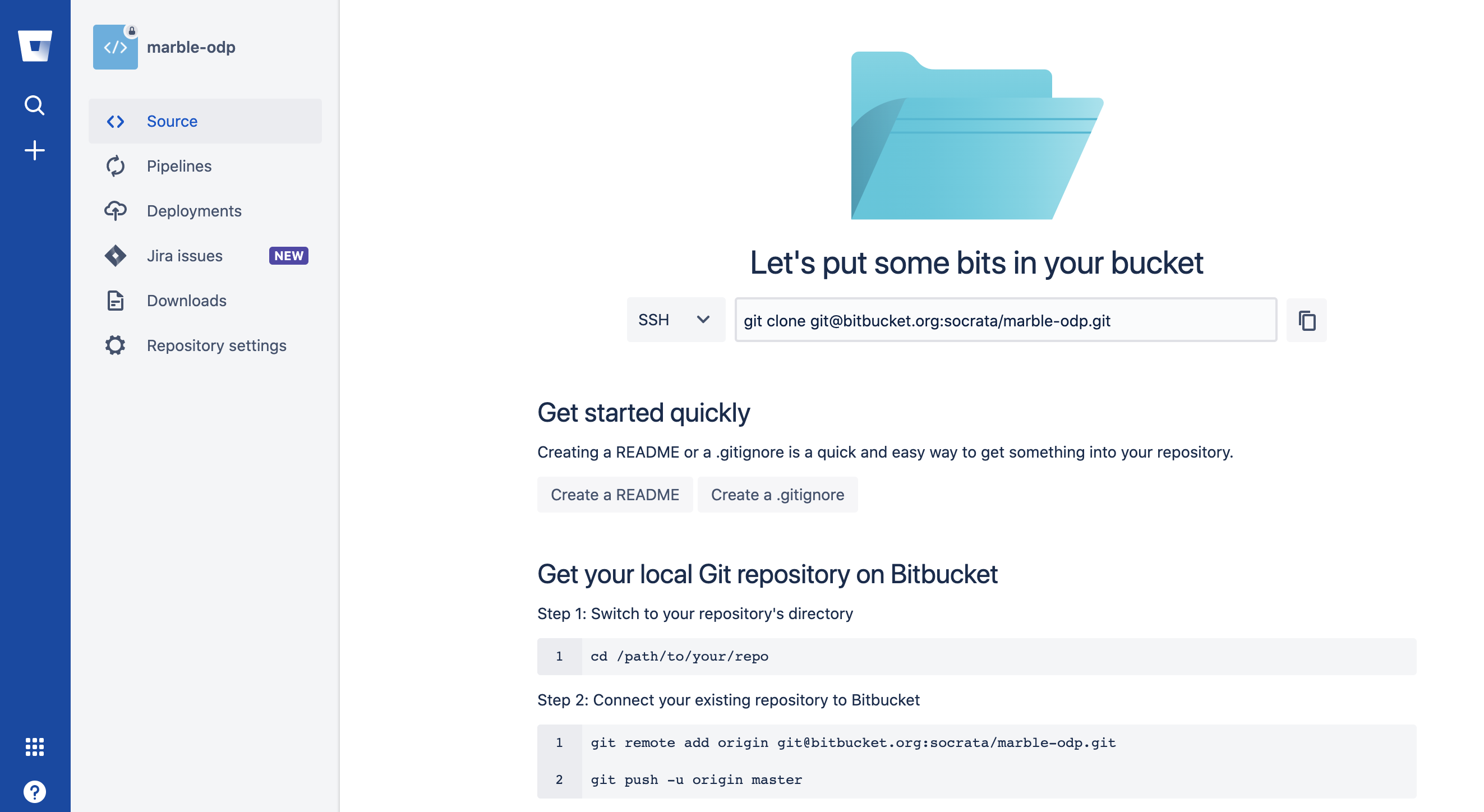Click the 'Get started quickly' heading
This screenshot has width=1484, height=812.
[x=643, y=413]
